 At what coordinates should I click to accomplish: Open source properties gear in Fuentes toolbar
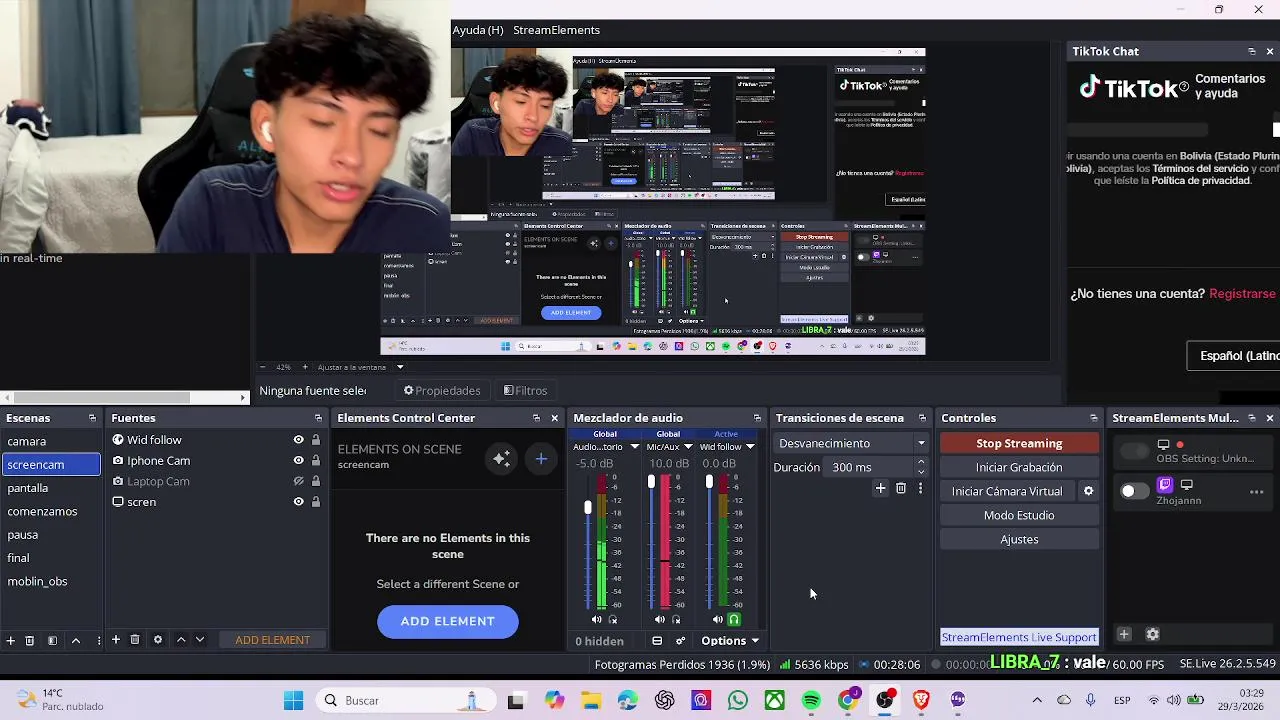157,640
